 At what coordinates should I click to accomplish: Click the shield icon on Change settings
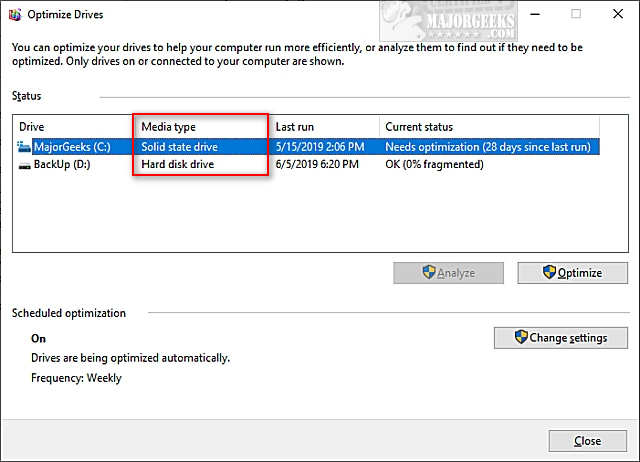[x=521, y=337]
